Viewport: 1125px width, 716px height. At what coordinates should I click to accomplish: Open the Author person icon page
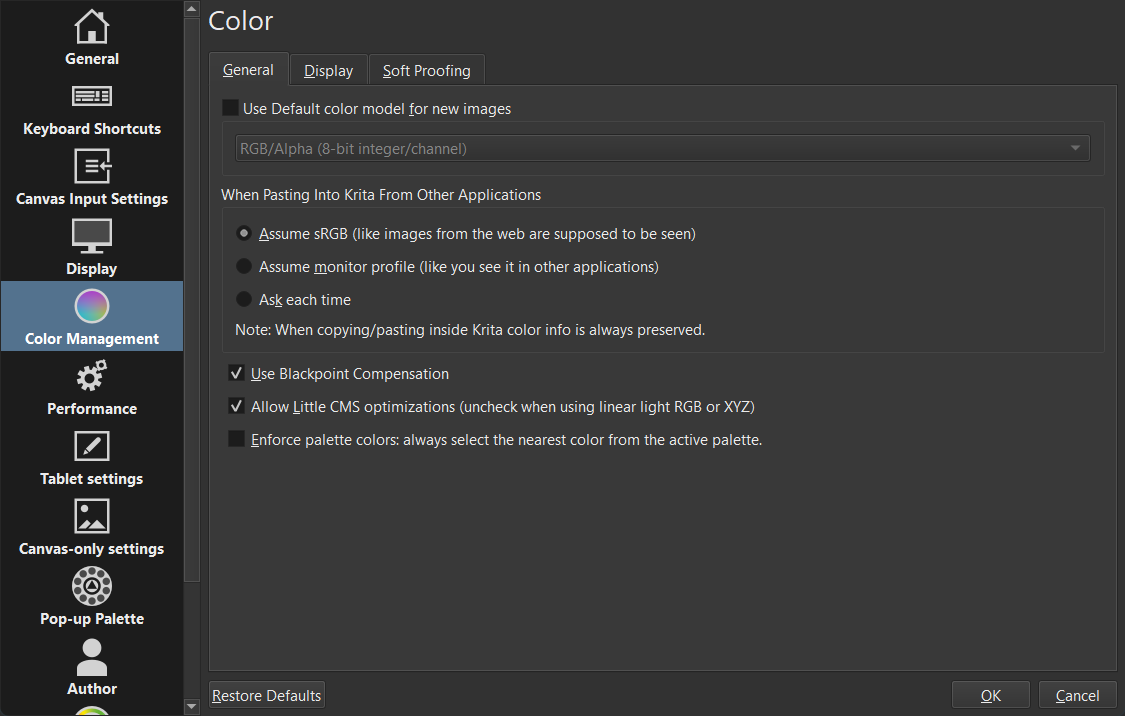(x=92, y=657)
